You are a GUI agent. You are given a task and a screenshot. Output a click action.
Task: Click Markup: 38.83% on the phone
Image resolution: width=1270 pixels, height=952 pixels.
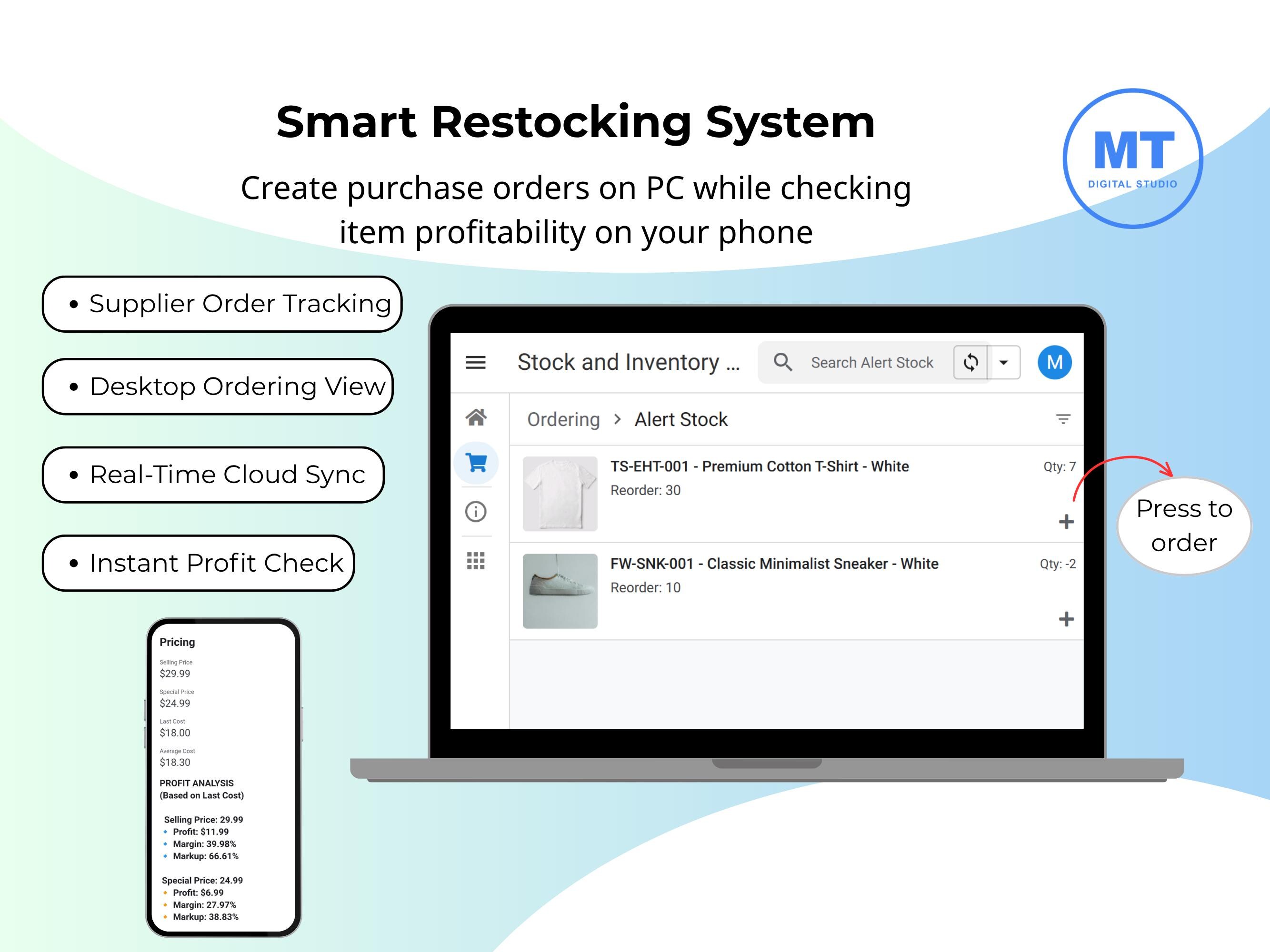(206, 917)
